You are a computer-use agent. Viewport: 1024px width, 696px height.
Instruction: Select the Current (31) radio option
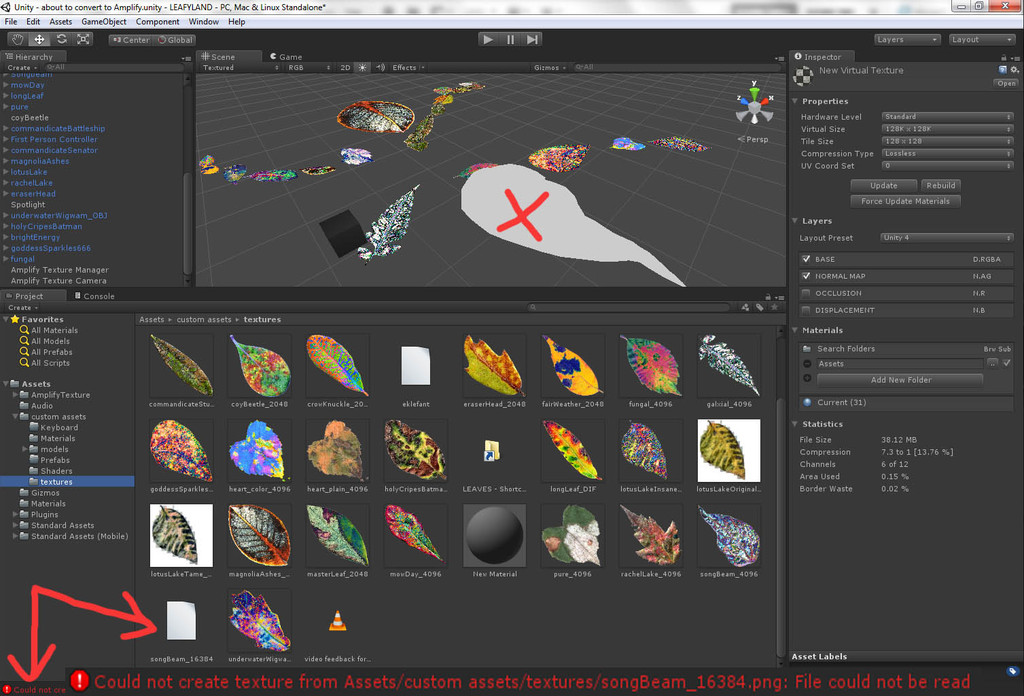[807, 402]
